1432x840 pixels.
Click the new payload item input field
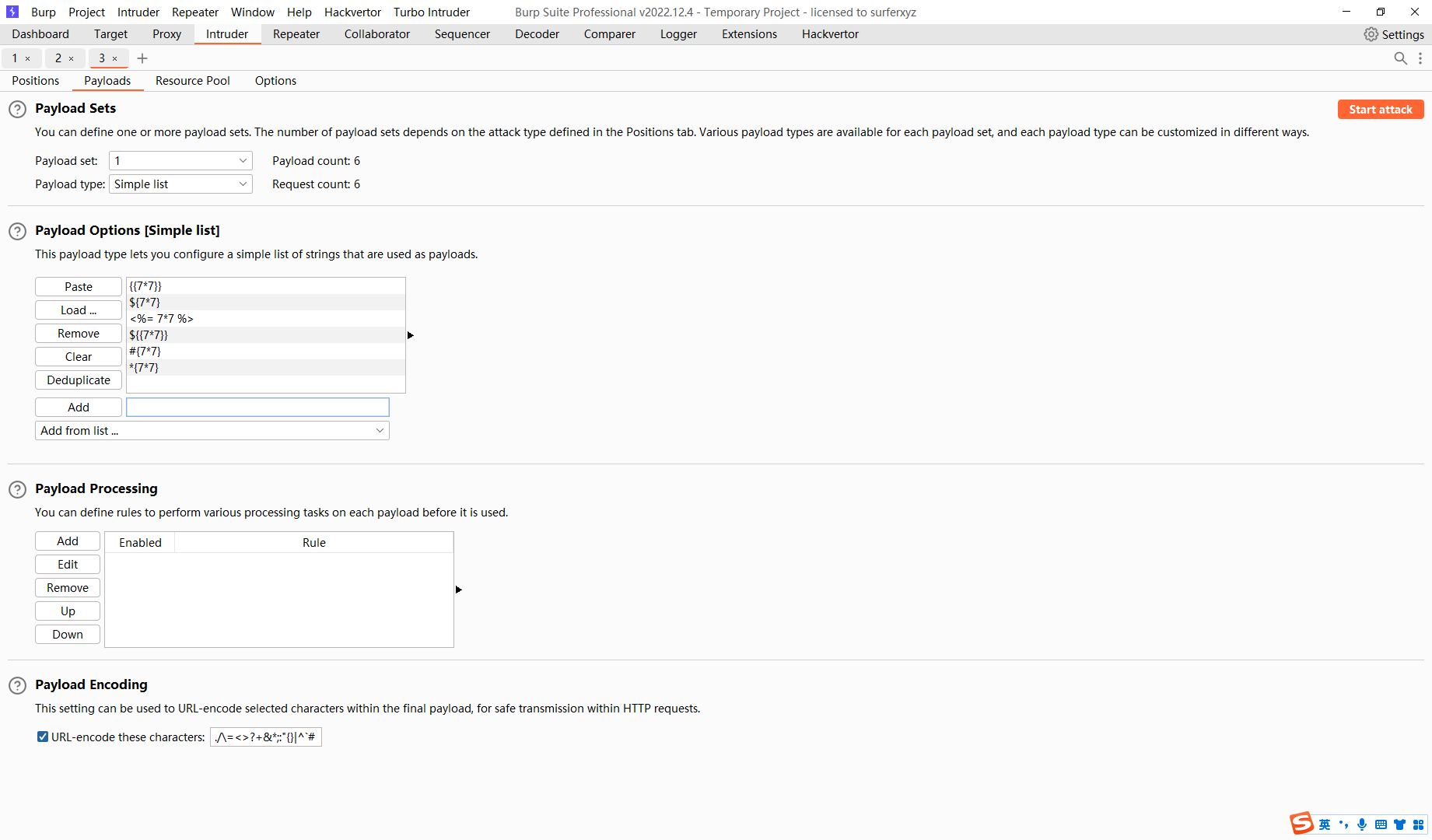pyautogui.click(x=257, y=408)
